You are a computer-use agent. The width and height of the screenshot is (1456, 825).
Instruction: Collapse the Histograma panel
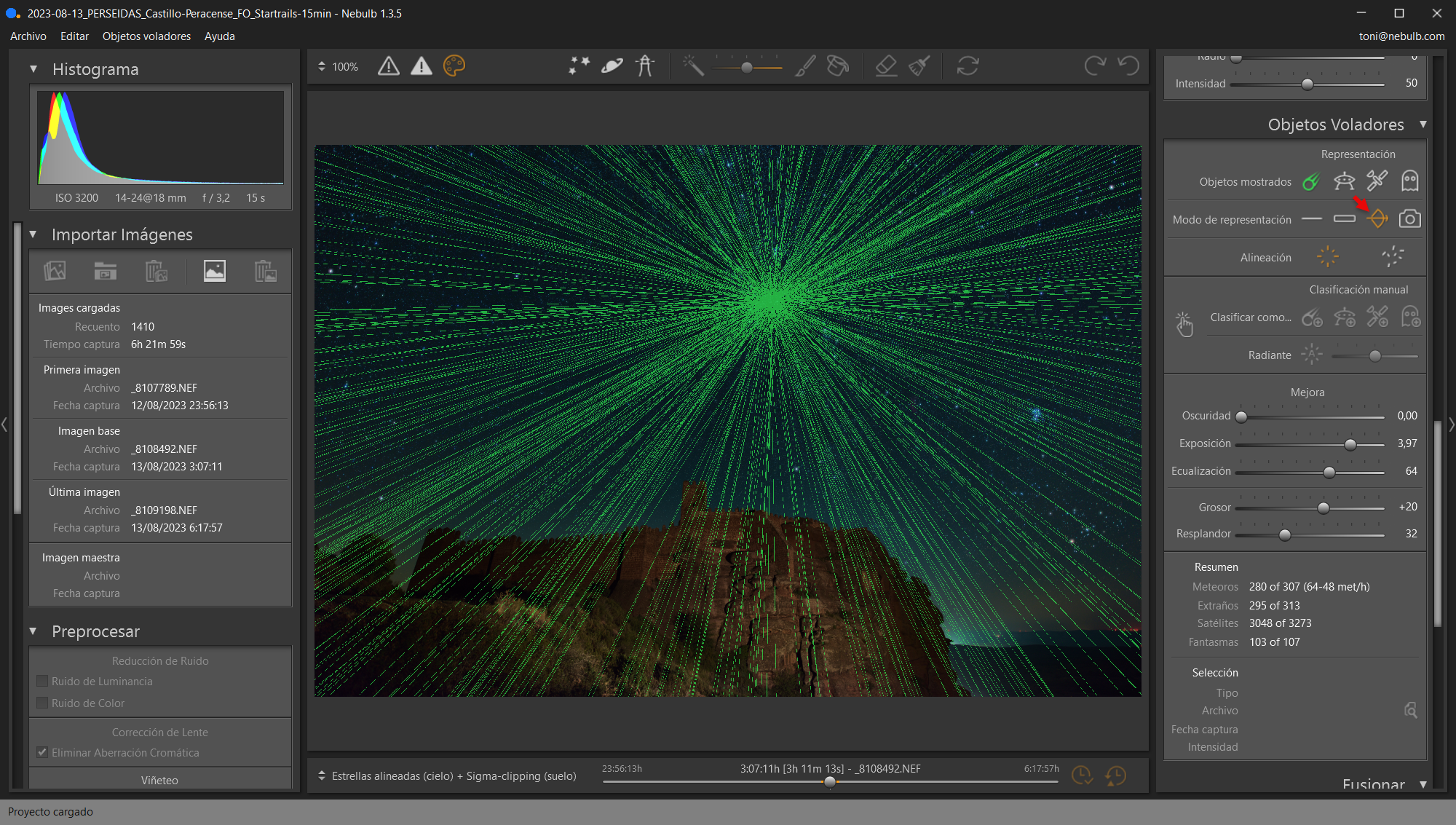33,69
